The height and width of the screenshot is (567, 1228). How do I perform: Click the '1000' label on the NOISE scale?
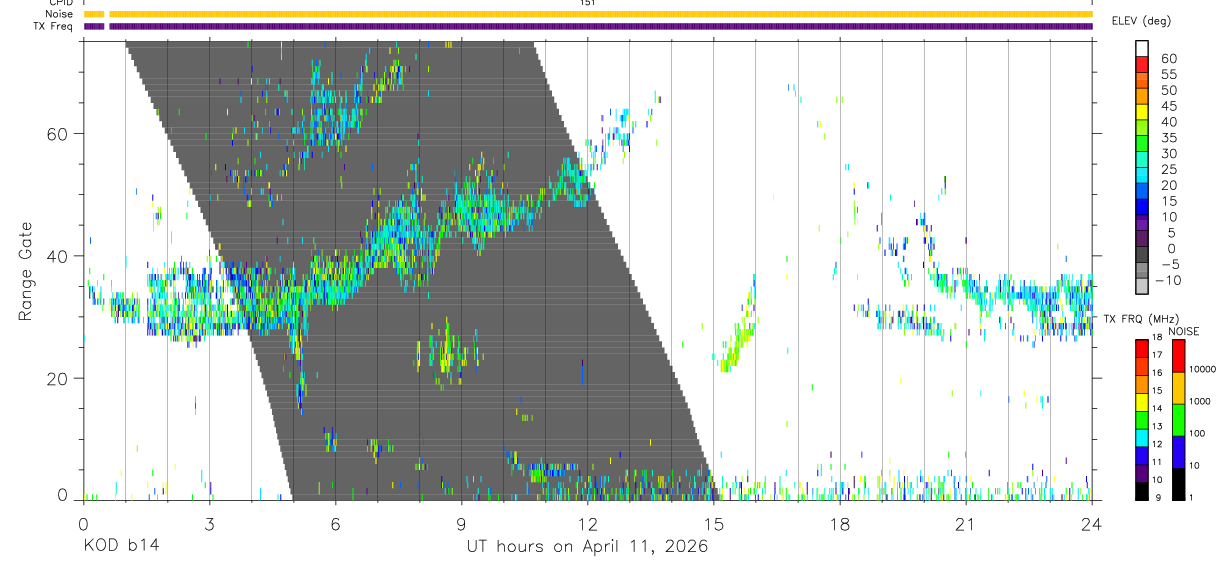click(x=1200, y=401)
